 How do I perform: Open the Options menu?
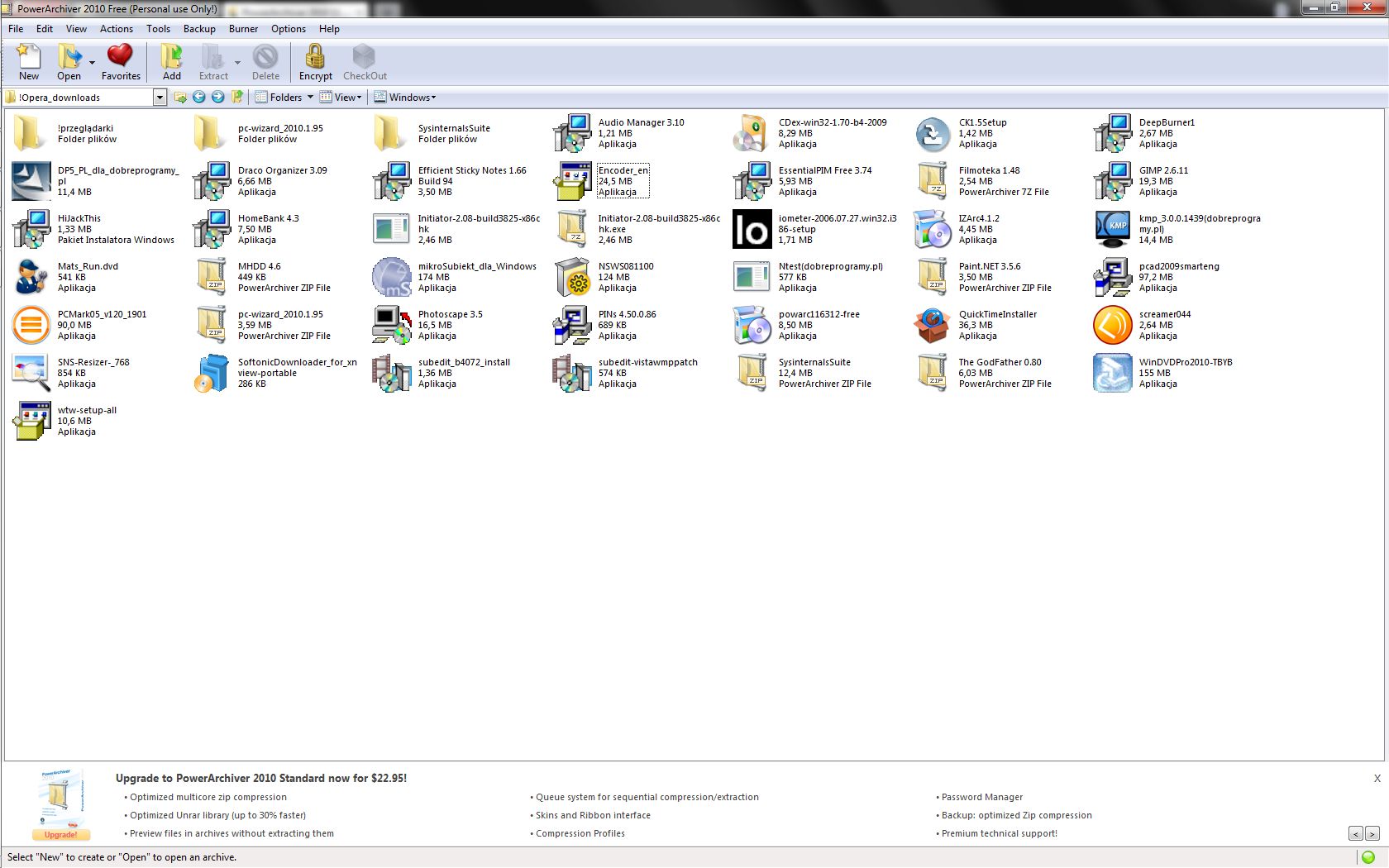tap(289, 29)
